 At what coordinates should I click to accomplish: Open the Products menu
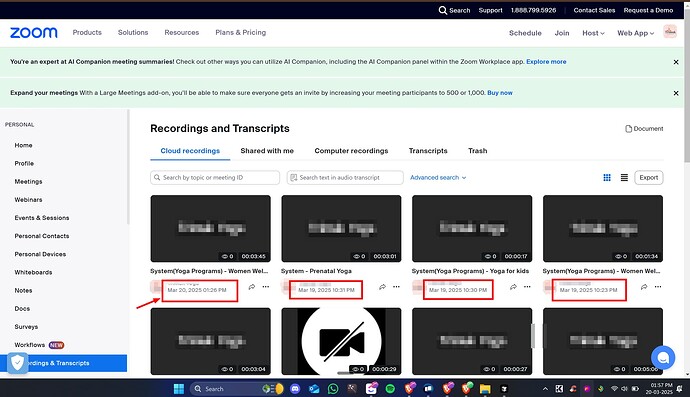coord(87,33)
